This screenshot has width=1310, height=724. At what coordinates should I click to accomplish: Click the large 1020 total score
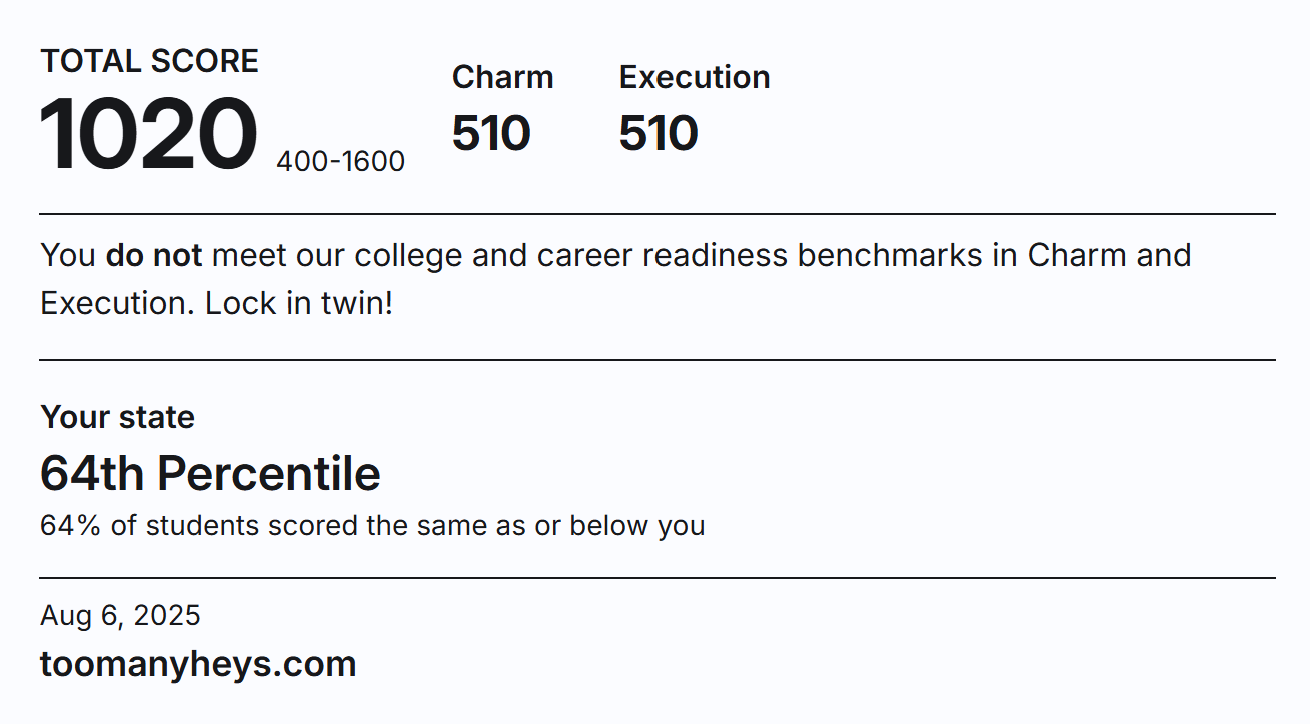tap(148, 135)
